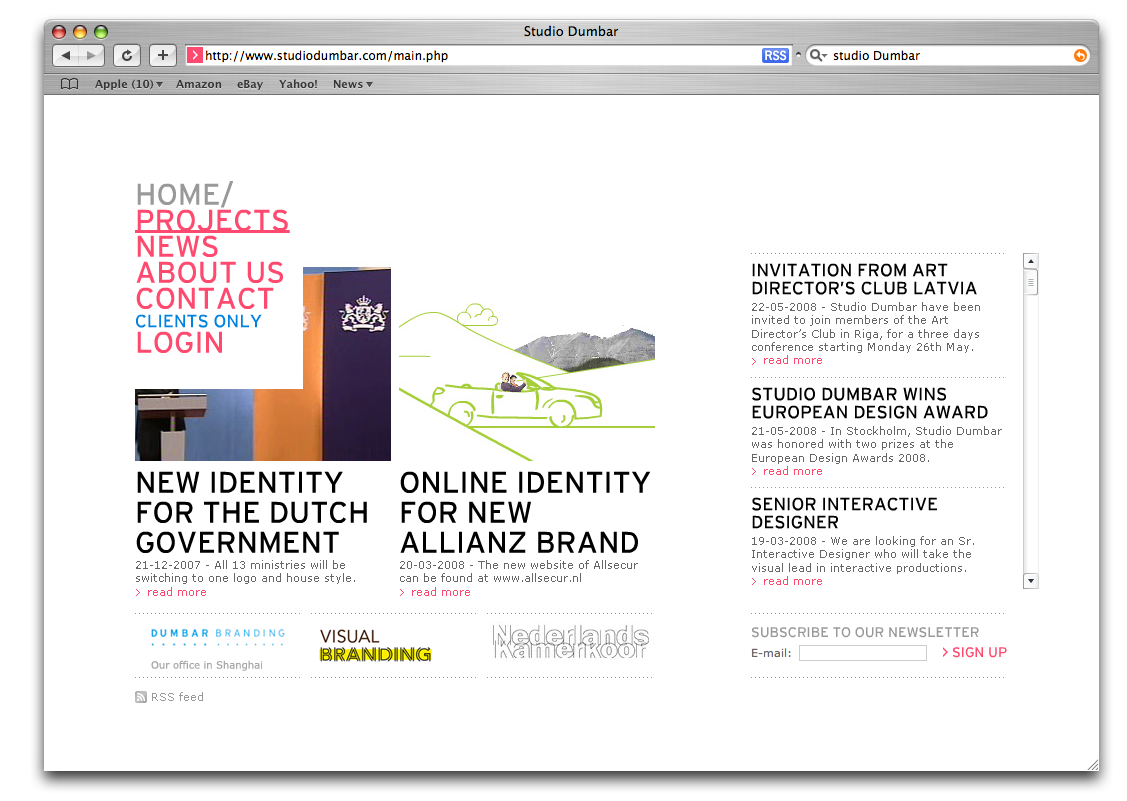Click the search field containing studio Dumbar
The width and height of the screenshot is (1127, 801).
[947, 55]
